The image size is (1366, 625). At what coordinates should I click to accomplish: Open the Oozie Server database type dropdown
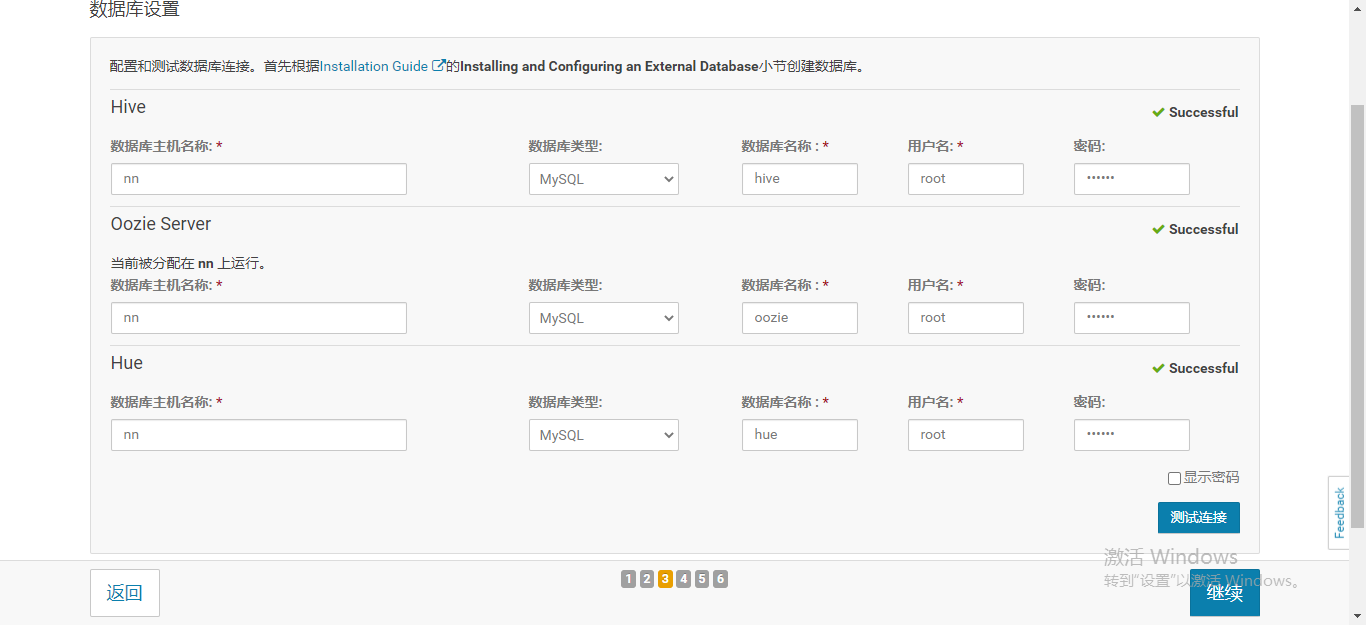click(604, 318)
